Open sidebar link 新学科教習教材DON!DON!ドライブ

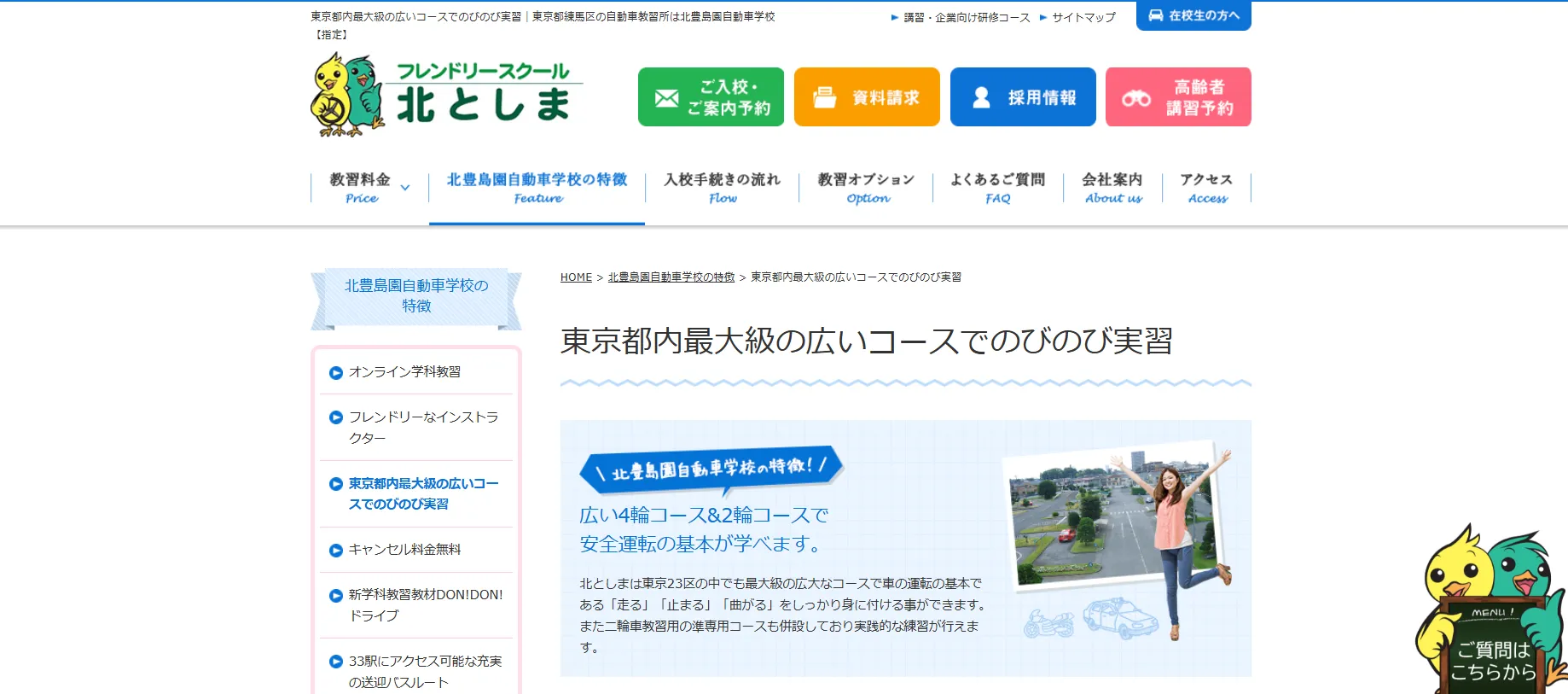[426, 605]
